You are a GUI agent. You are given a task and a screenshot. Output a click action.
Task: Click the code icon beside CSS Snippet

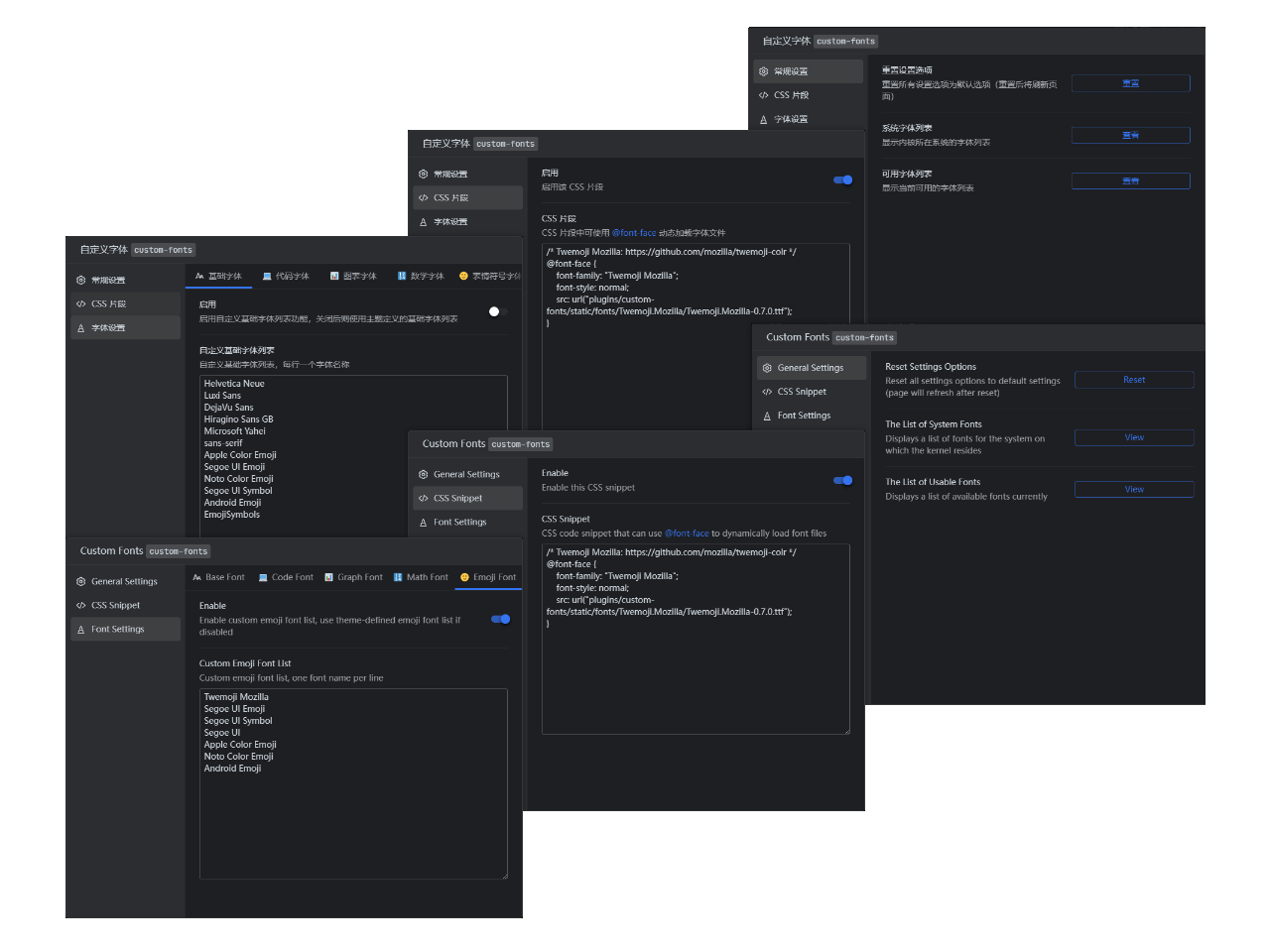[x=79, y=605]
